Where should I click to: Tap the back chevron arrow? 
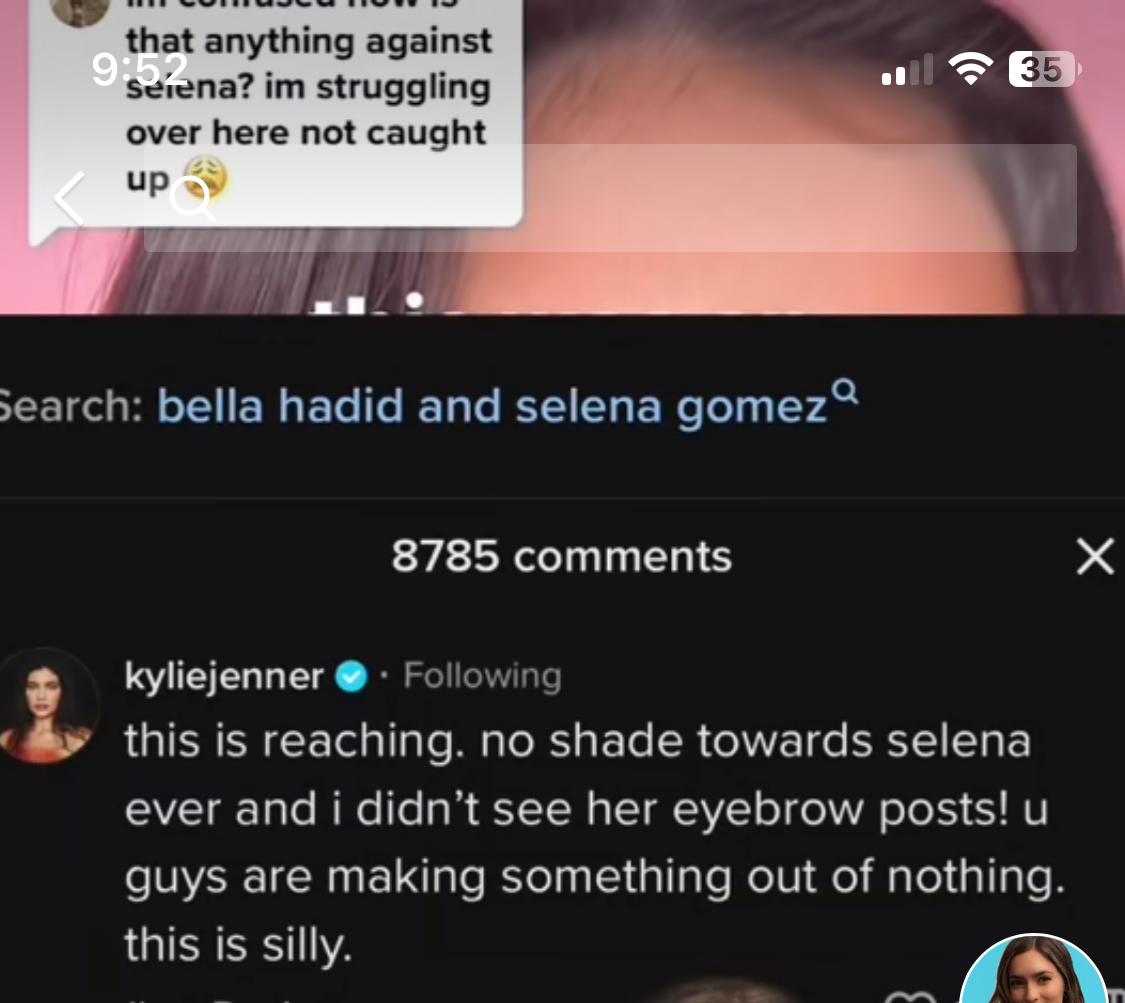pos(70,199)
